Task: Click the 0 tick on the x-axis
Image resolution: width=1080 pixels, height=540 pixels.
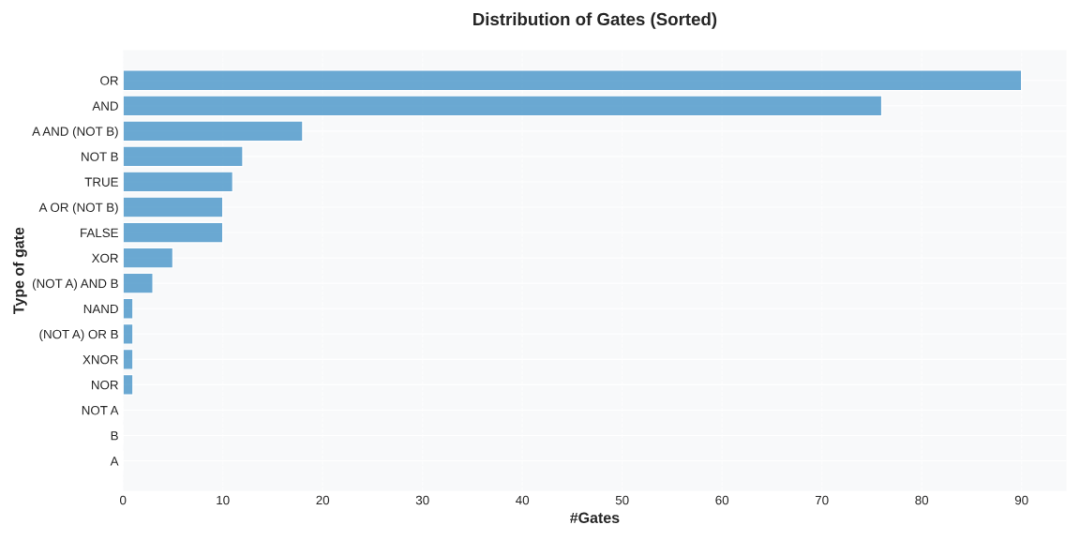Action: pyautogui.click(x=123, y=500)
